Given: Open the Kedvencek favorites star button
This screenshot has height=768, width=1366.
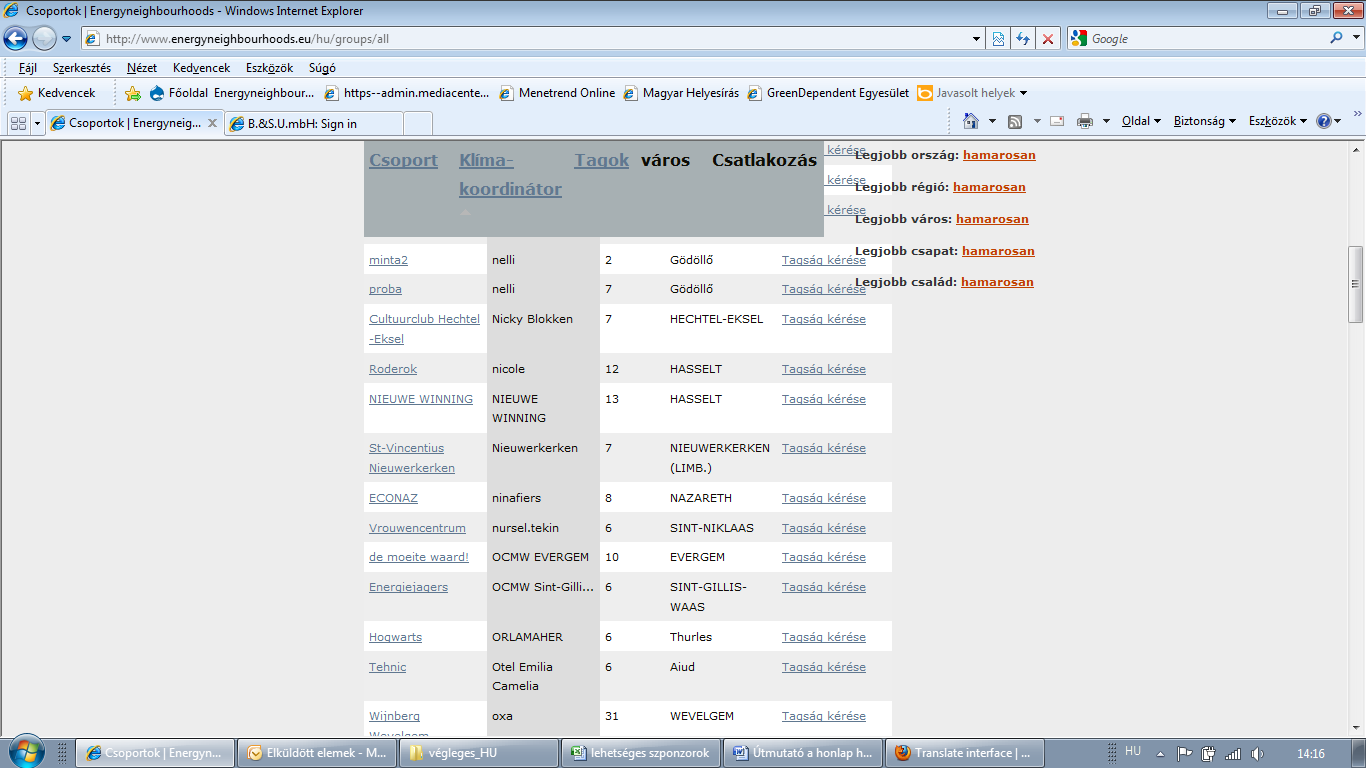Looking at the screenshot, I should 57,93.
